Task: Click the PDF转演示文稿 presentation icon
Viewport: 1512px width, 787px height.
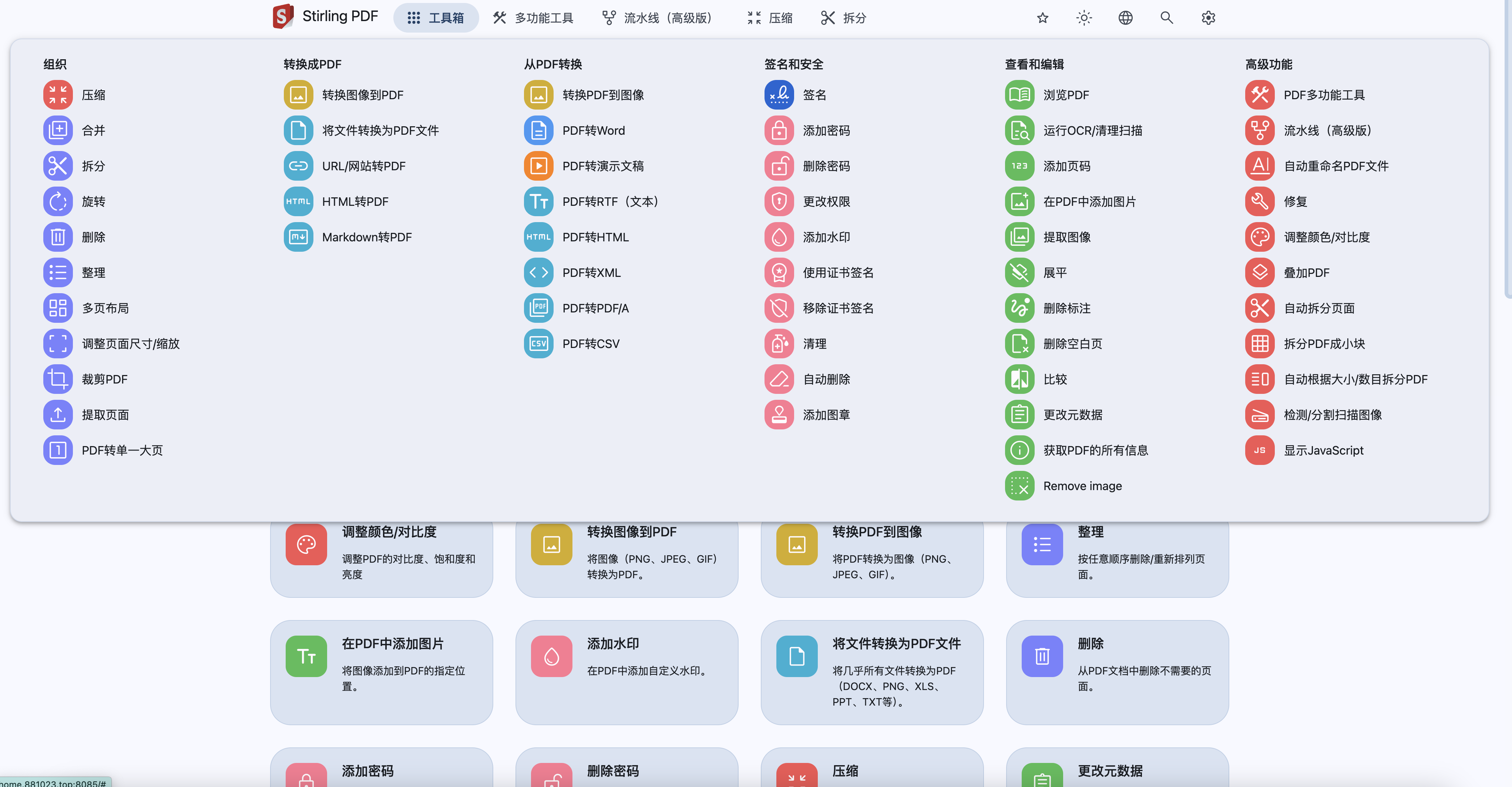Action: point(538,165)
